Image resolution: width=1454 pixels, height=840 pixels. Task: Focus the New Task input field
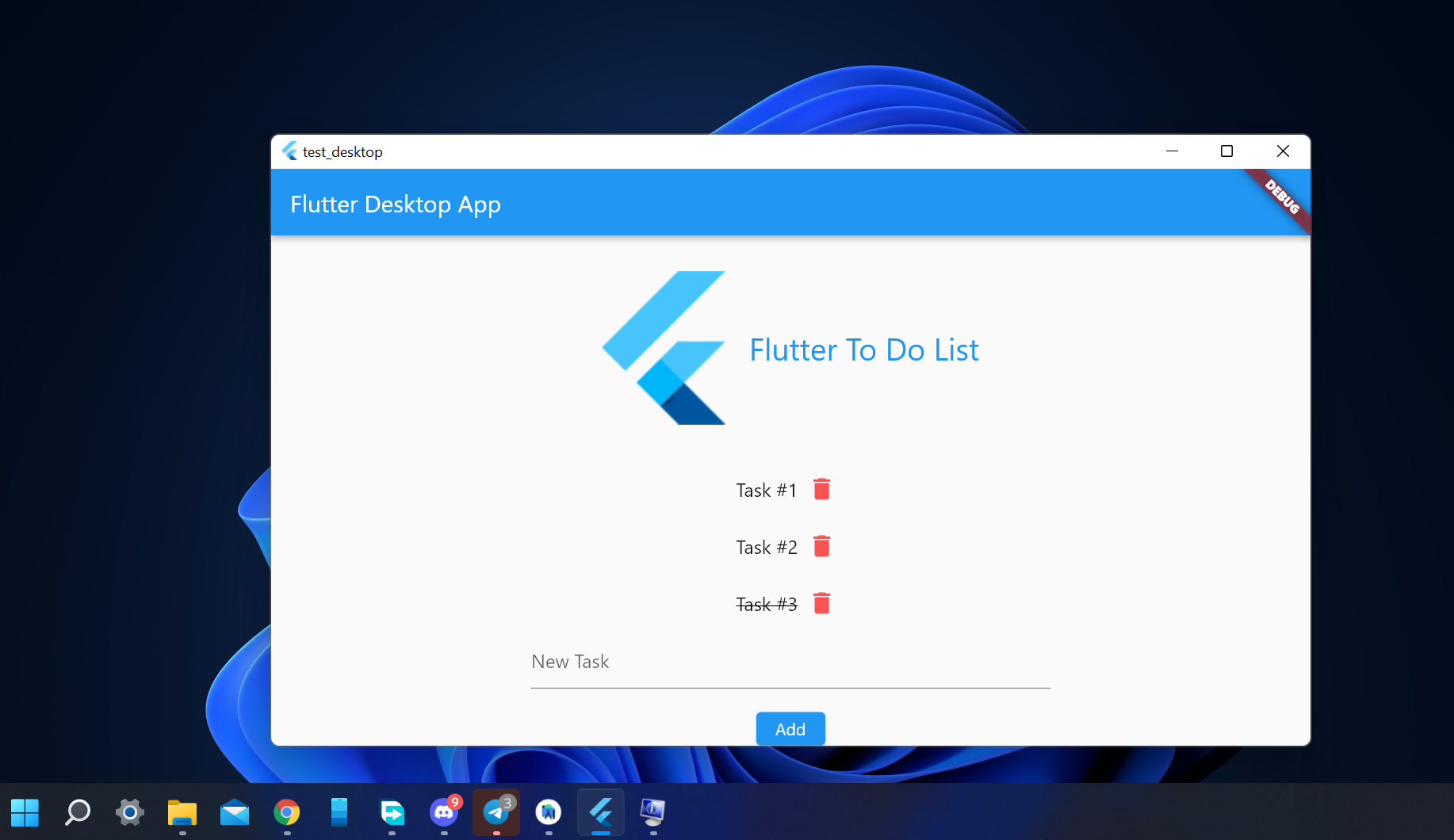click(x=790, y=662)
